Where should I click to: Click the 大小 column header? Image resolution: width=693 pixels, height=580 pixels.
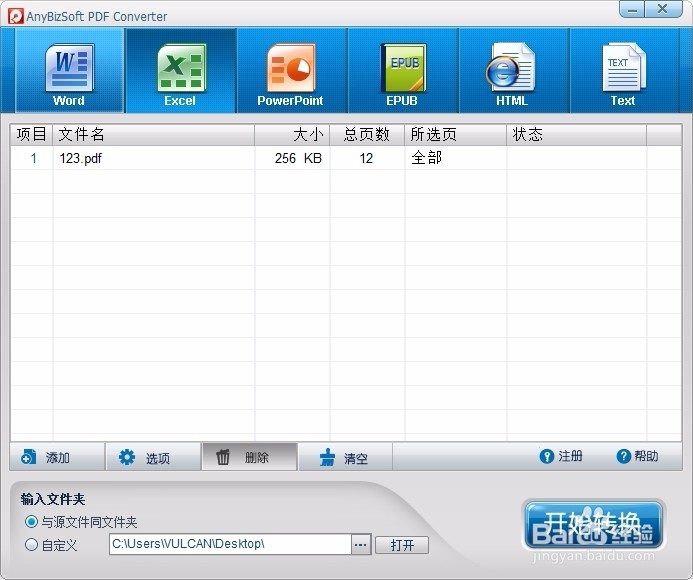coord(292,134)
